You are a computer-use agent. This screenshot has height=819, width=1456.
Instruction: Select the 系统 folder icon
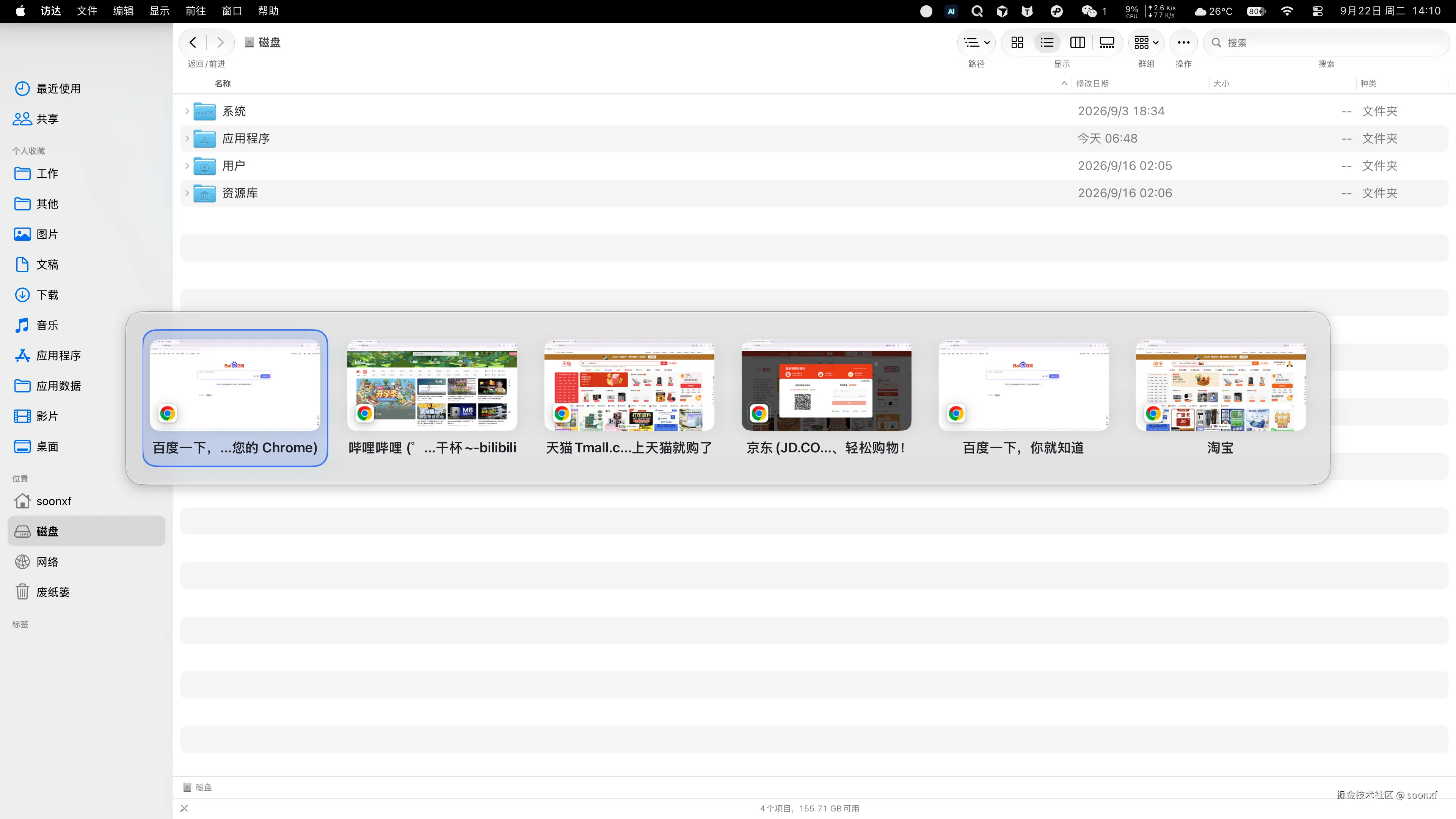205,111
